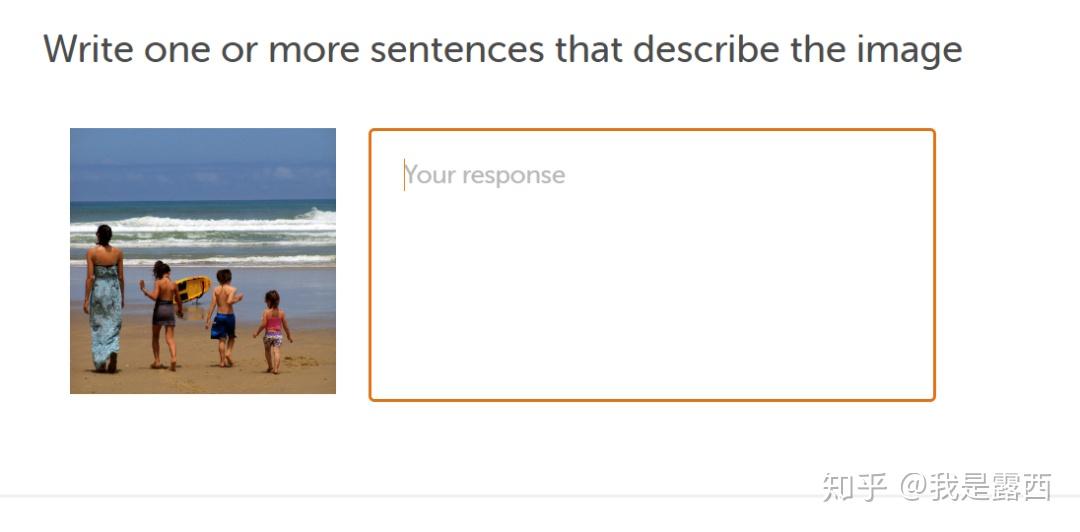This screenshot has height=532, width=1080.
Task: Click the "Your response" placeholder text
Action: (x=485, y=175)
